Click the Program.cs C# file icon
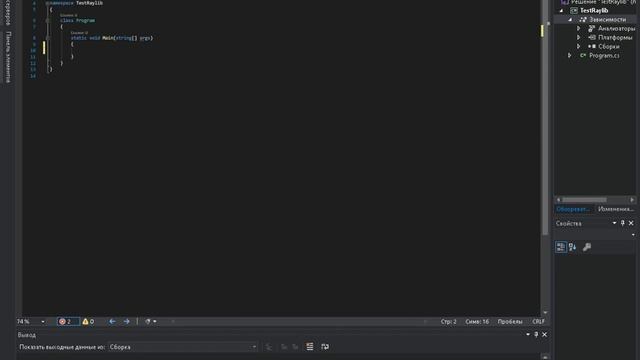The height and width of the screenshot is (360, 640). [583, 56]
